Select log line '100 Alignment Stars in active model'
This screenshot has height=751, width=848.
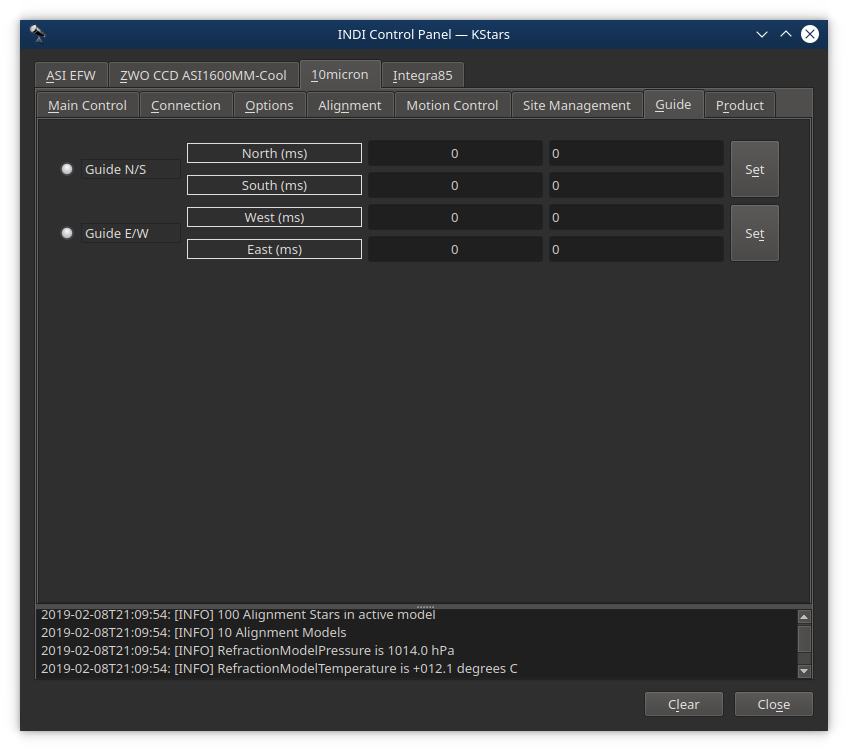point(238,615)
